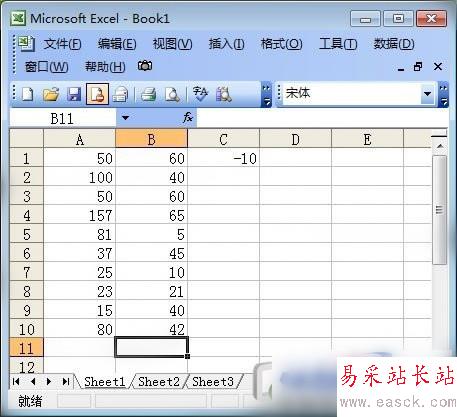The height and width of the screenshot is (417, 457).
Task: Save the workbook with the floppy disk icon
Action: tap(74, 94)
